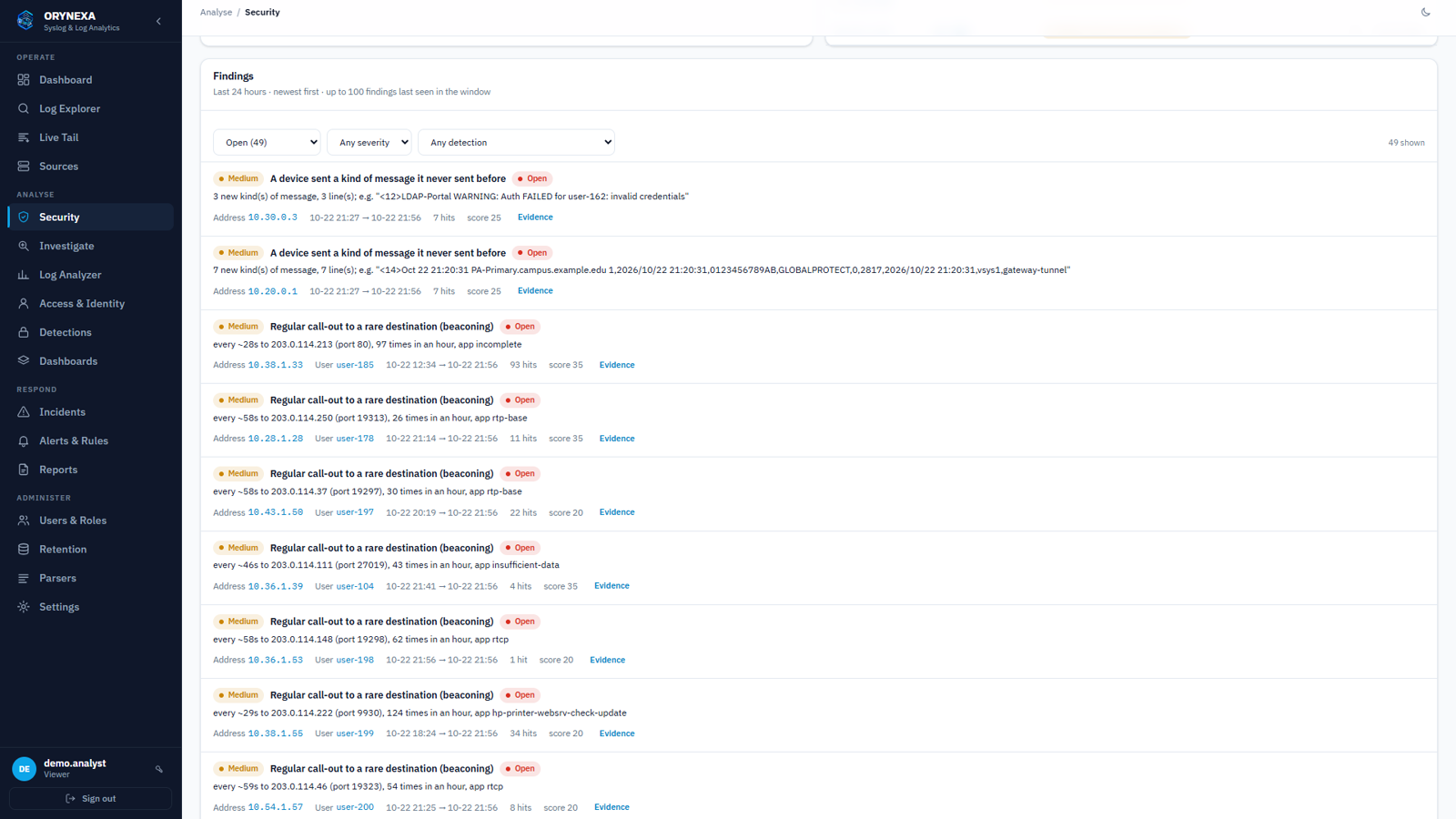Click the Incidents warning triangle icon

pyautogui.click(x=24, y=412)
